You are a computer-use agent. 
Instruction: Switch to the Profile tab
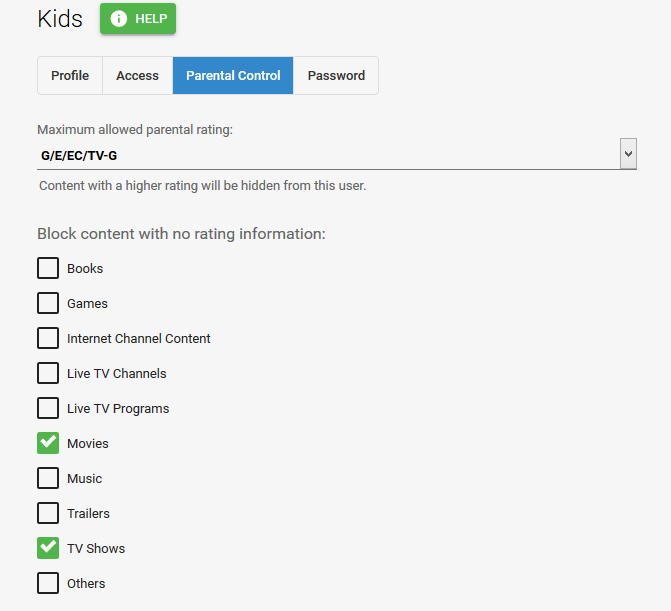[x=70, y=76]
